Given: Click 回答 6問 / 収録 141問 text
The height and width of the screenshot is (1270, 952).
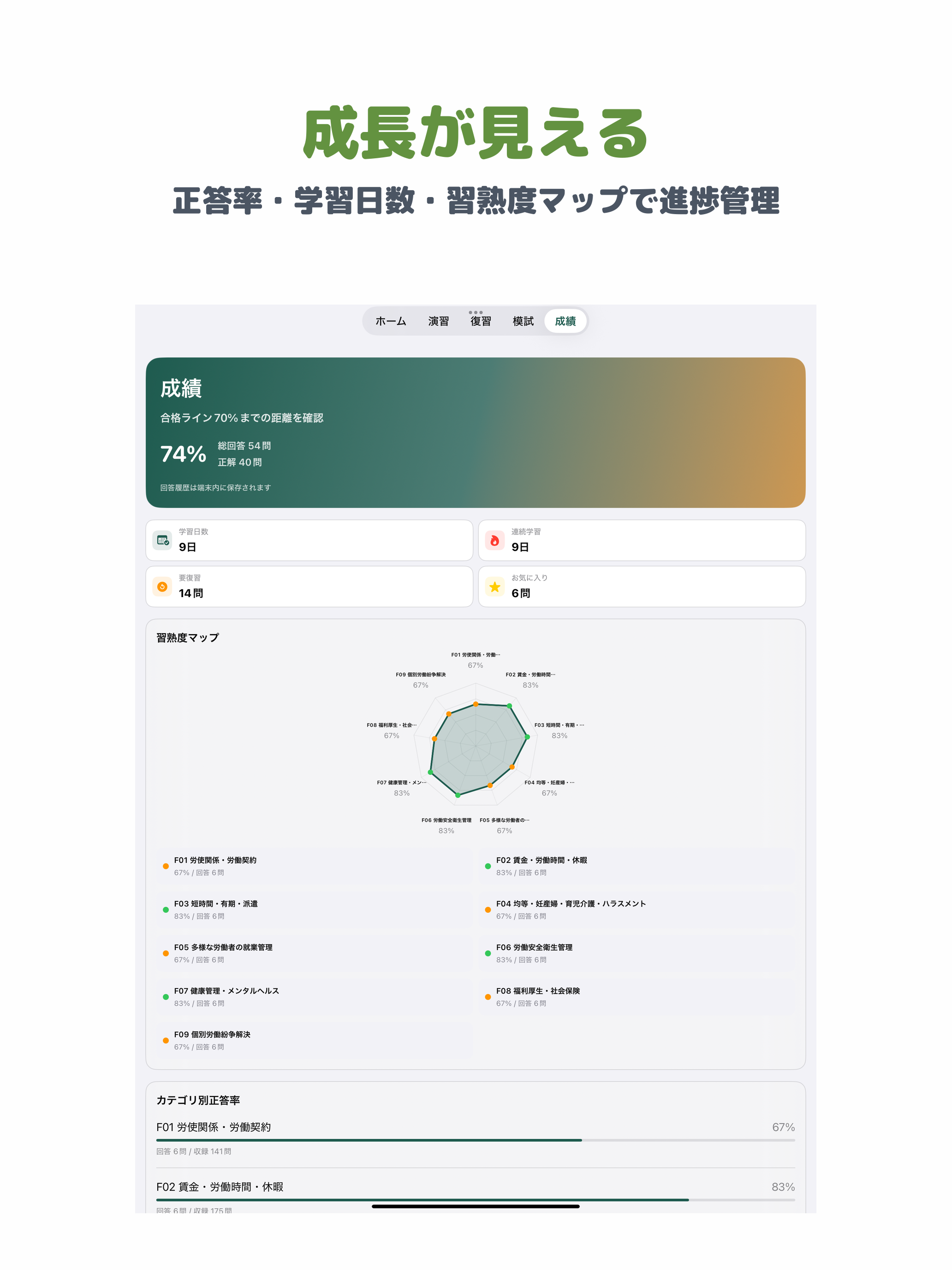Looking at the screenshot, I should (x=194, y=1151).
